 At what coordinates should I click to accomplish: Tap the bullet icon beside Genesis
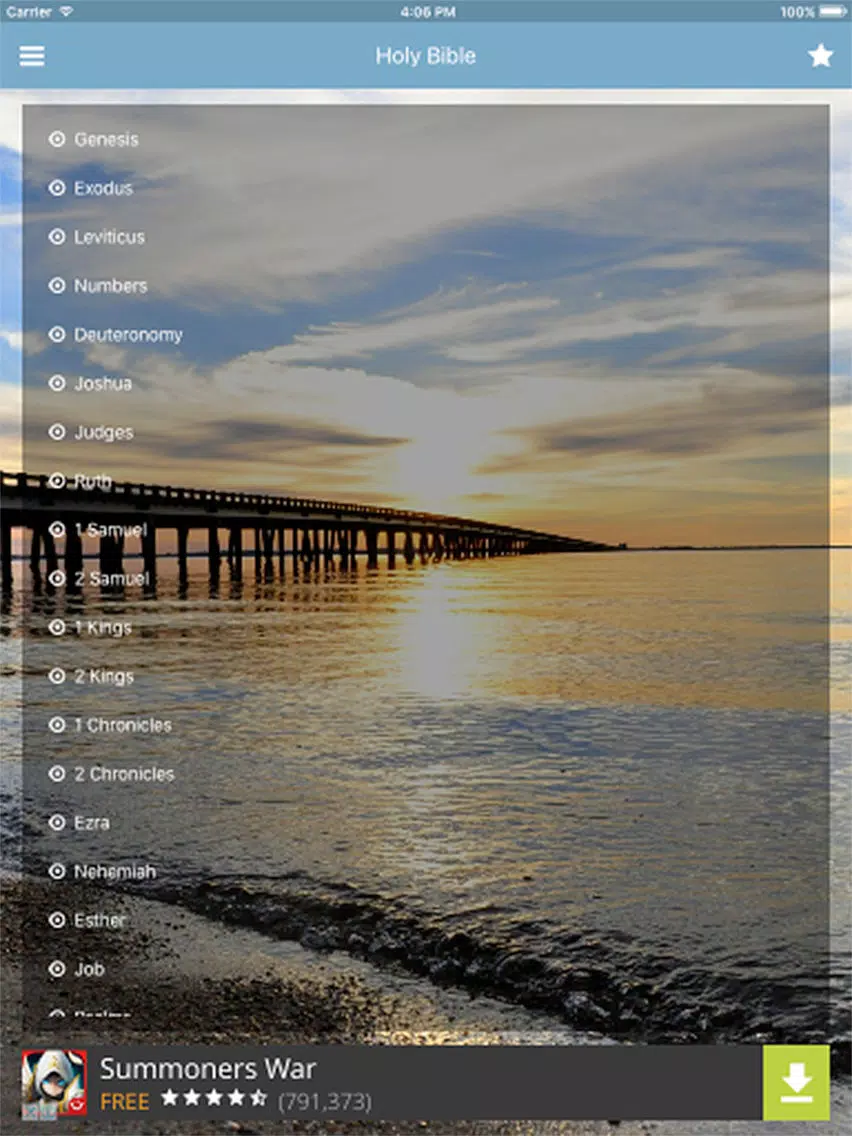[57, 139]
